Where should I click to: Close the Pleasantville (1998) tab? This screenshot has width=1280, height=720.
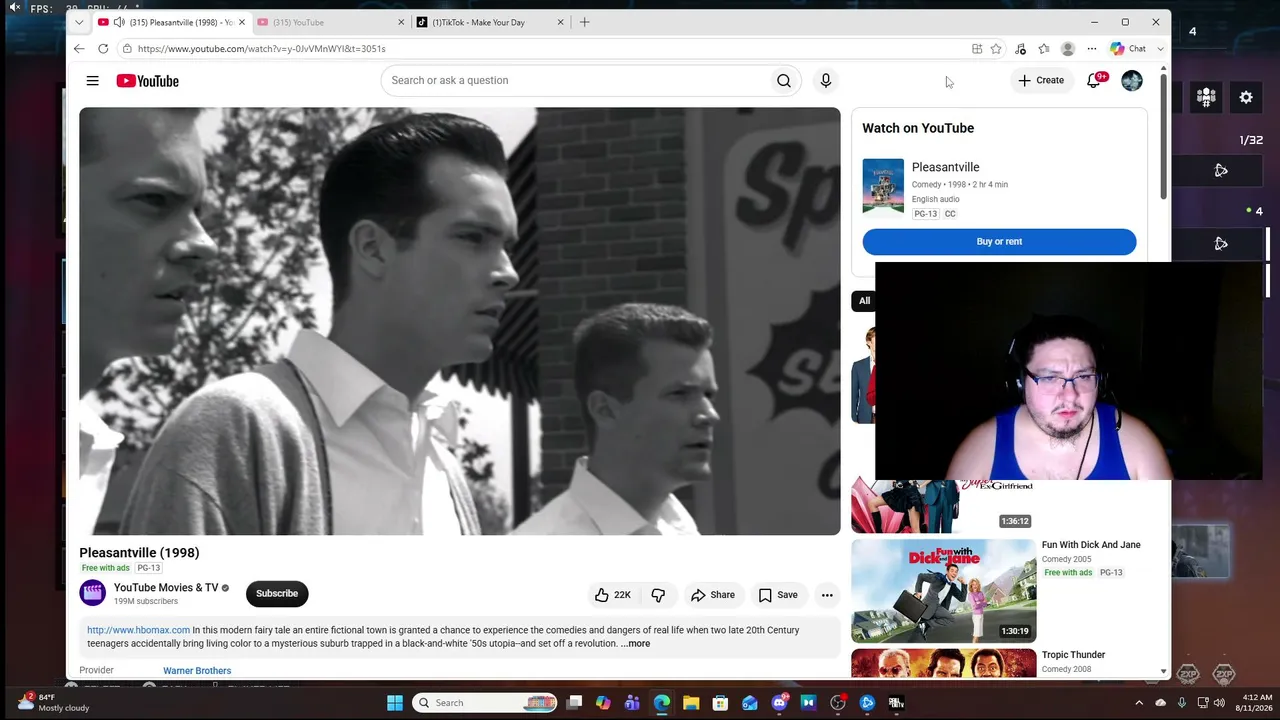pos(241,22)
